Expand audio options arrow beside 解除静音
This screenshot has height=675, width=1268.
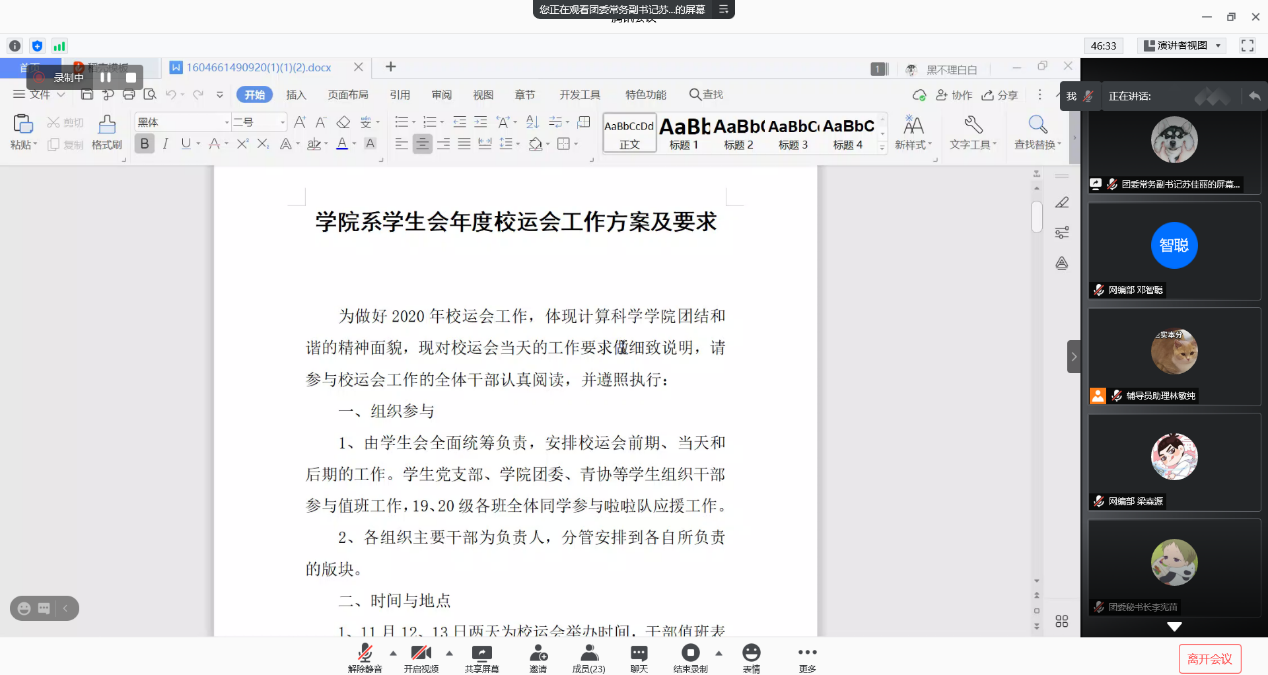click(x=393, y=653)
